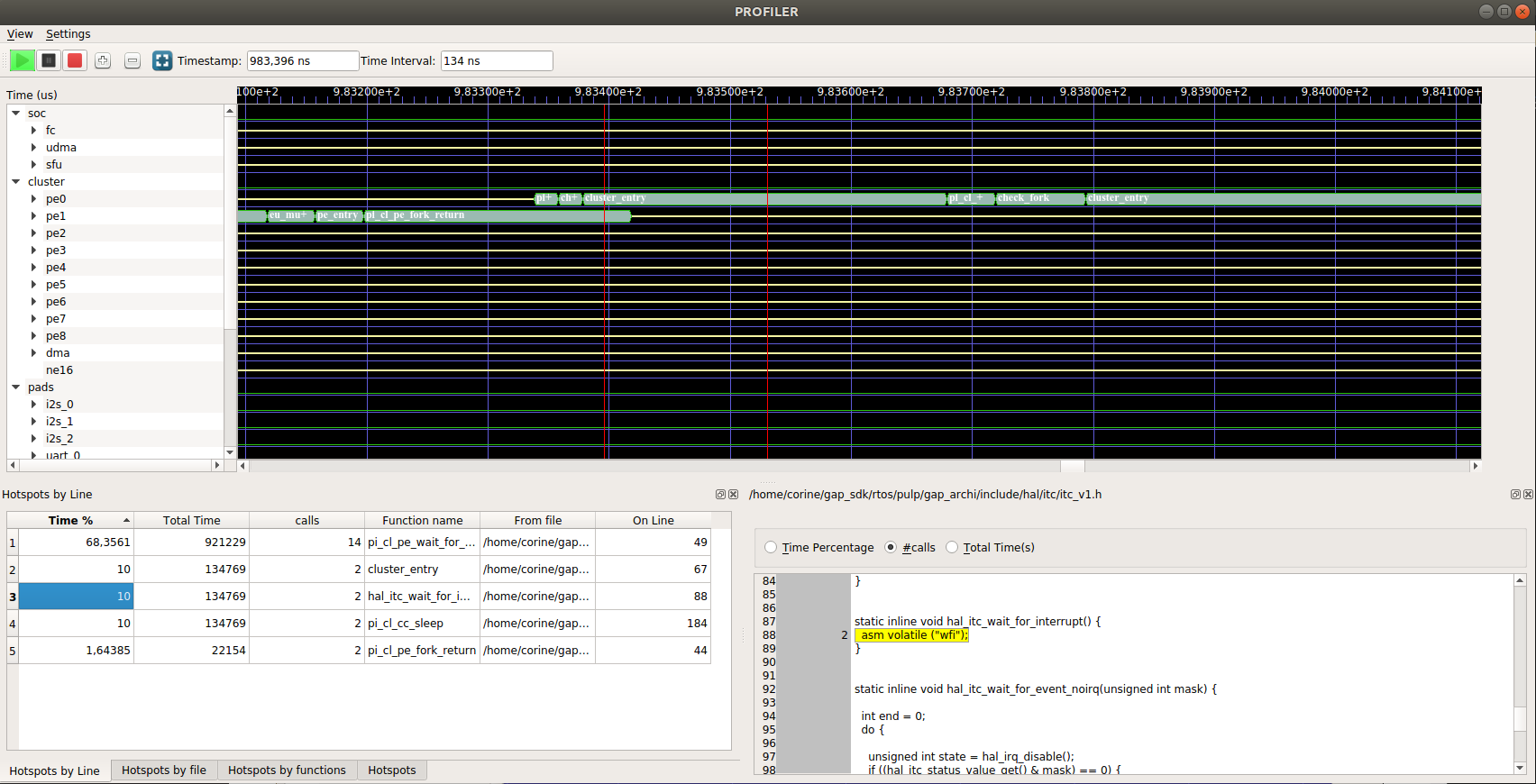Expand the pe1 tree node

pyautogui.click(x=34, y=215)
